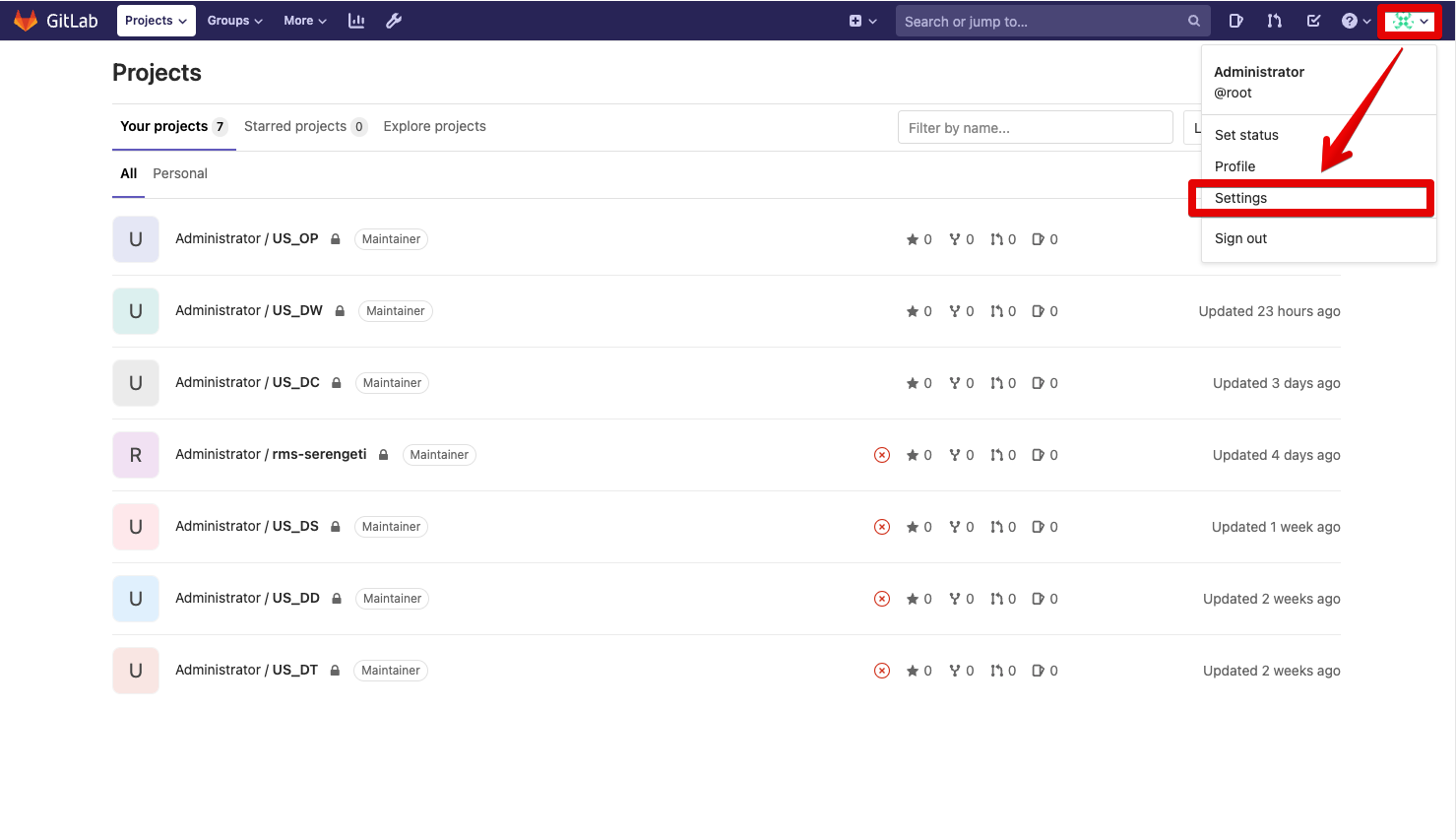Screen dimensions: 1456x839
Task: Focus the Filter by name input field
Action: point(1035,128)
